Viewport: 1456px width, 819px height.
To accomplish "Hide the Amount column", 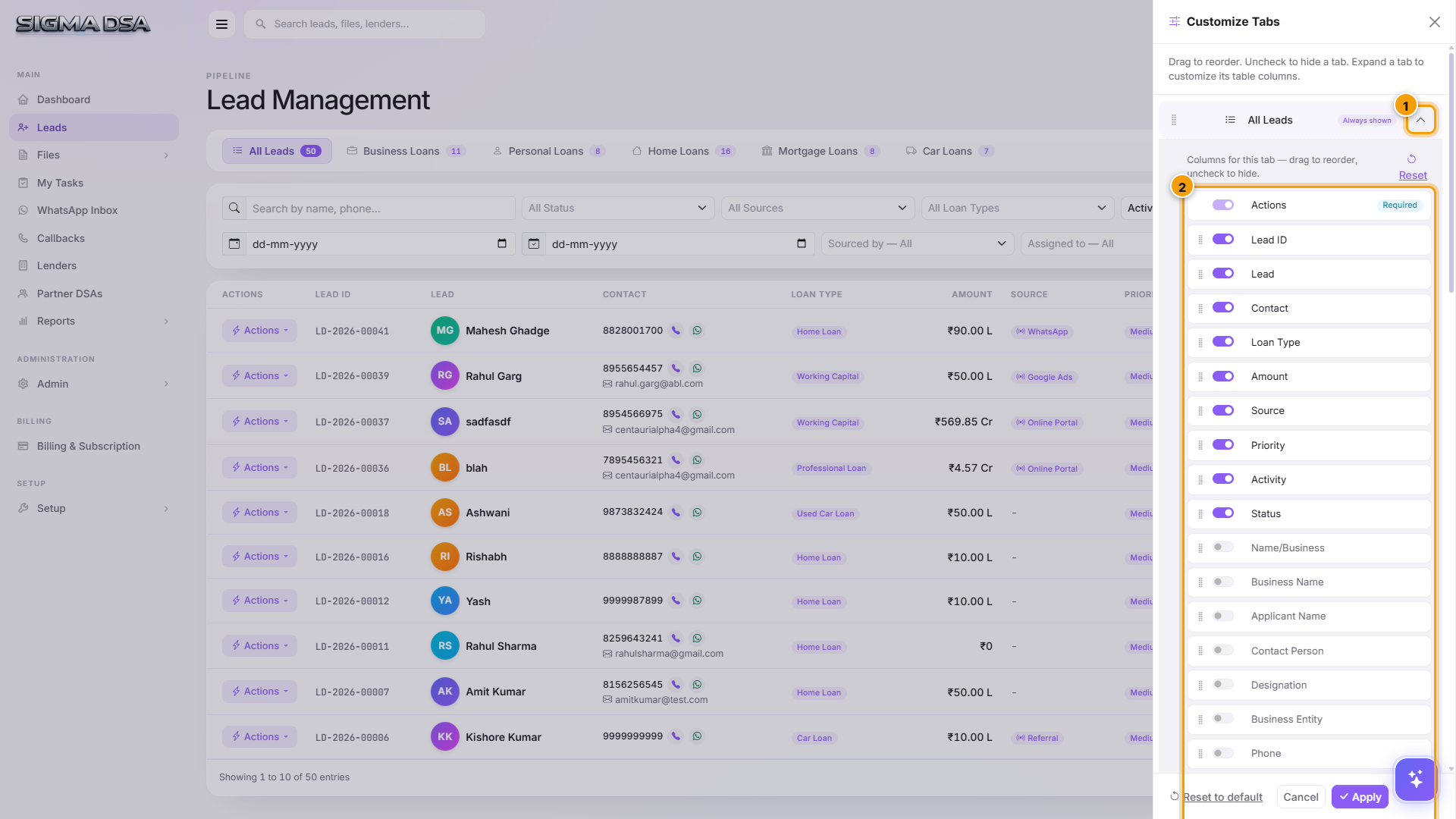I will click(1223, 376).
